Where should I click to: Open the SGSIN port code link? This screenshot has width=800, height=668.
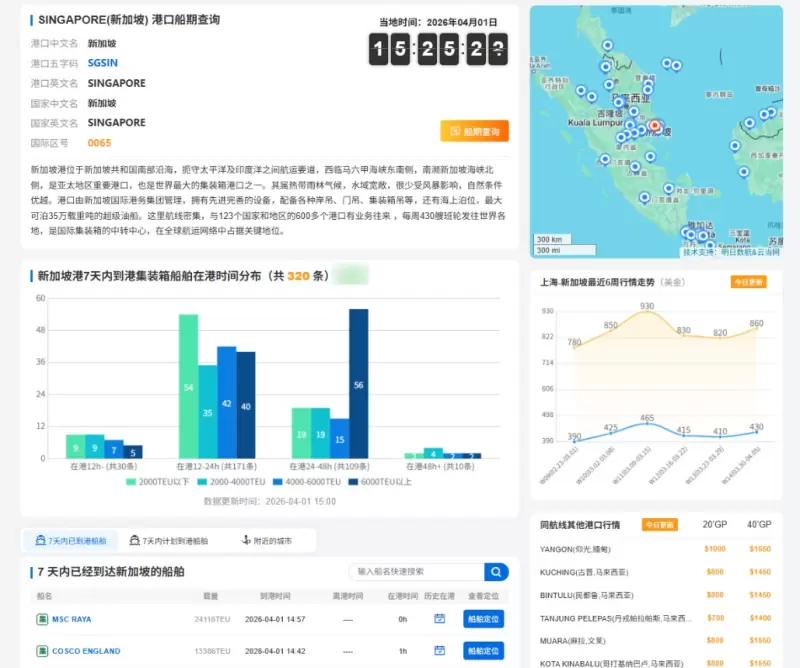tap(102, 61)
